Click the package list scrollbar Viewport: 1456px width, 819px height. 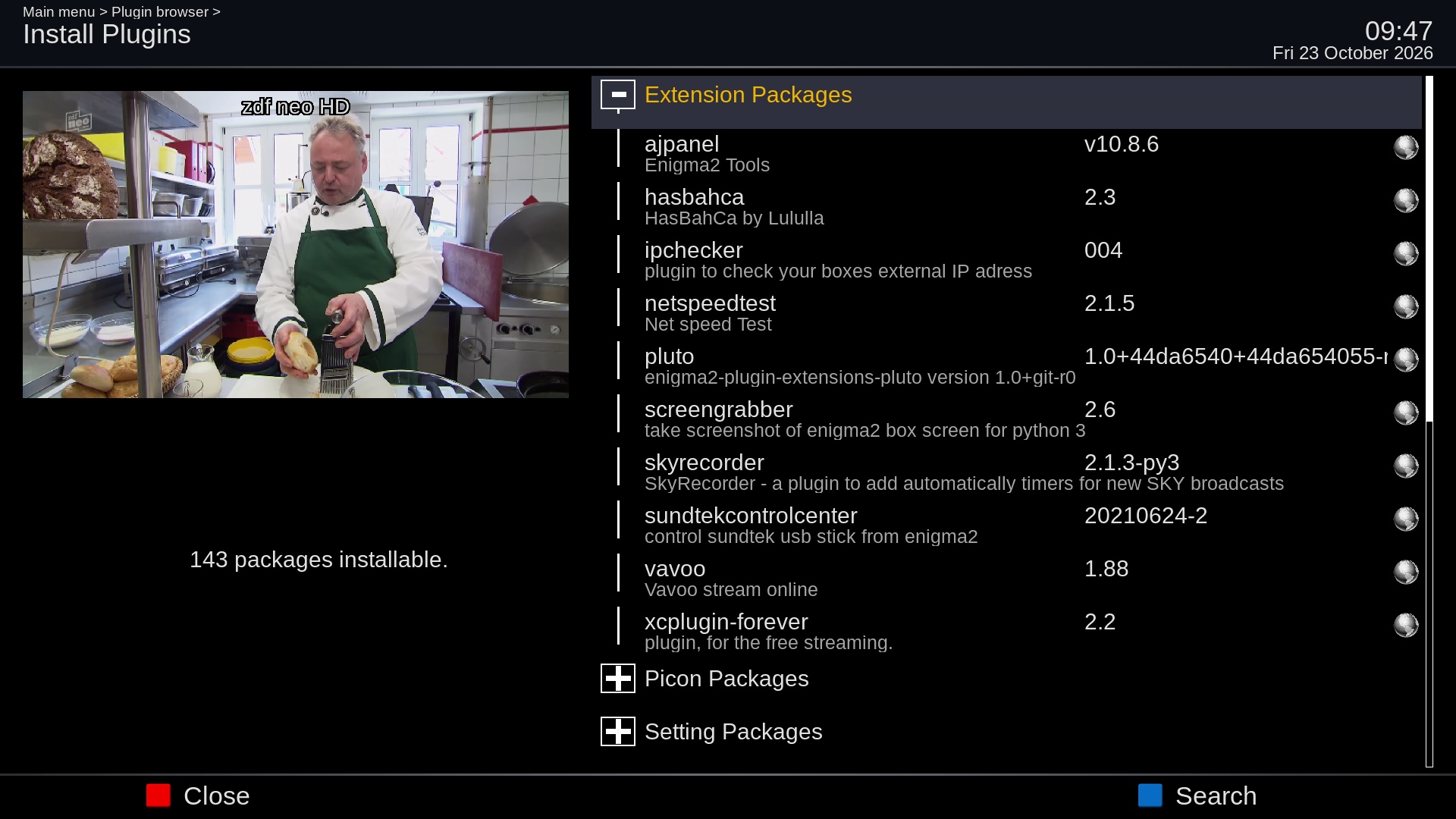tap(1429, 422)
